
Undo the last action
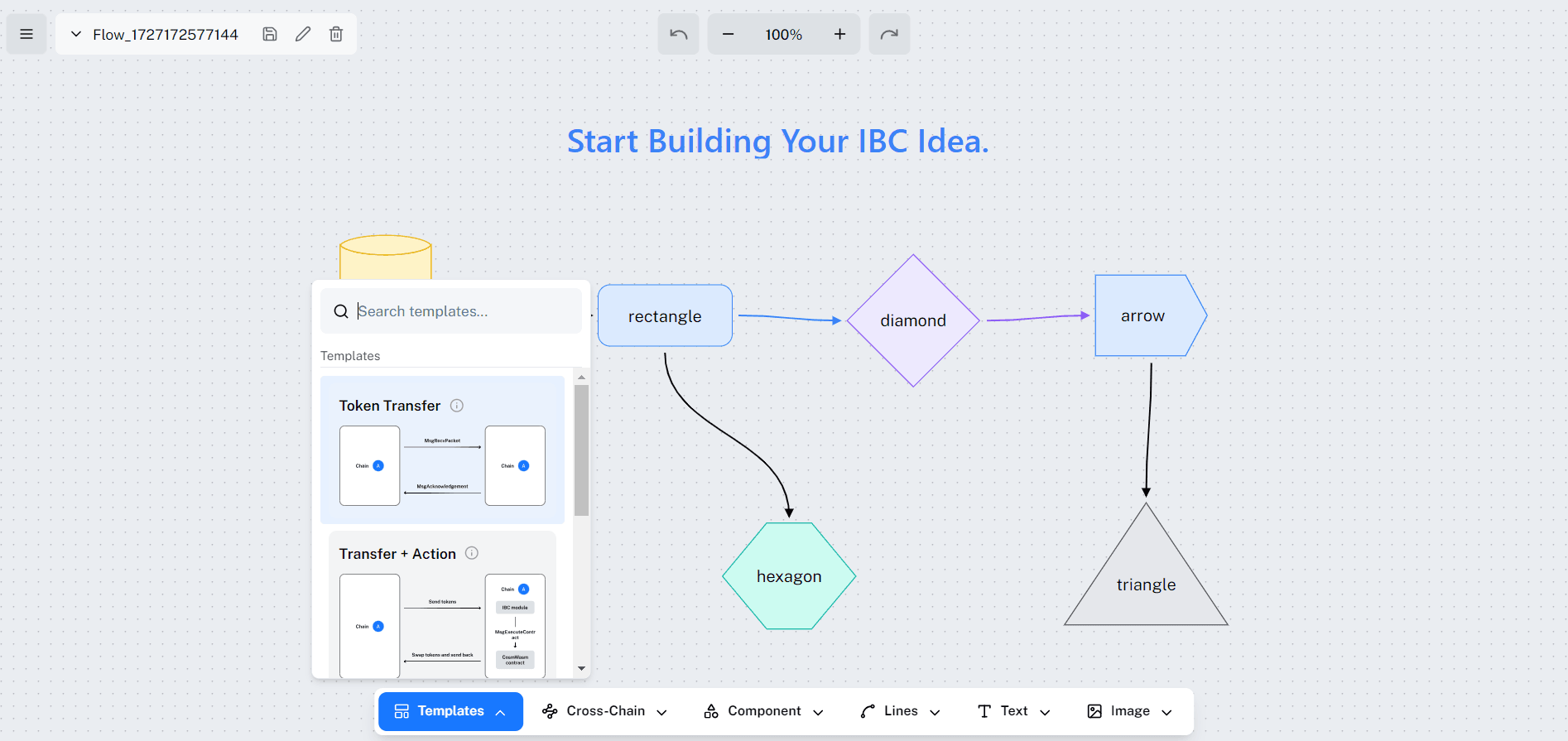(679, 34)
